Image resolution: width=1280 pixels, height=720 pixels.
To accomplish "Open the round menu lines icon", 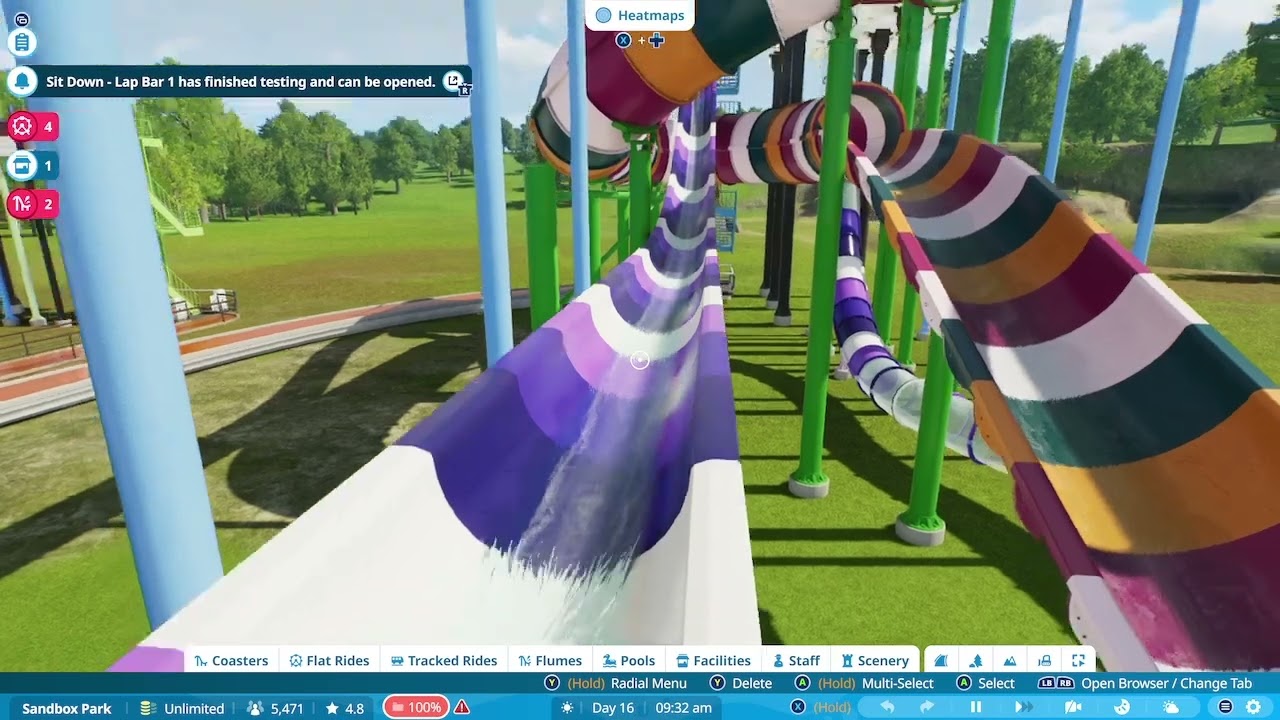I will [x=1225, y=707].
